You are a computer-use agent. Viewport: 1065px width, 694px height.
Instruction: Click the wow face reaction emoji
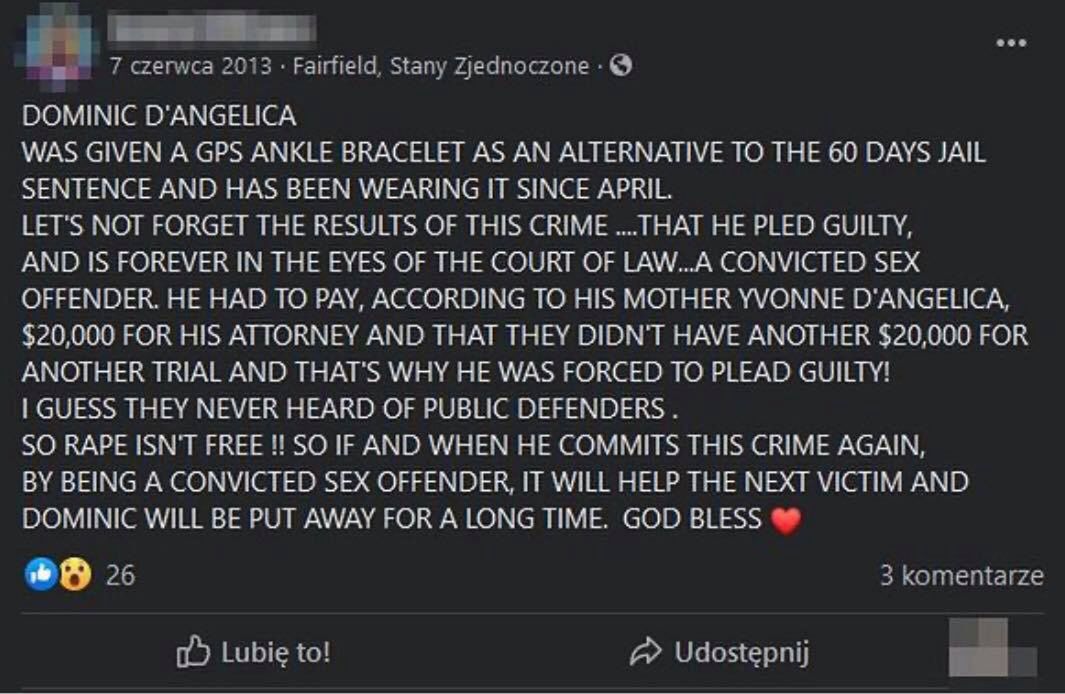(x=75, y=574)
